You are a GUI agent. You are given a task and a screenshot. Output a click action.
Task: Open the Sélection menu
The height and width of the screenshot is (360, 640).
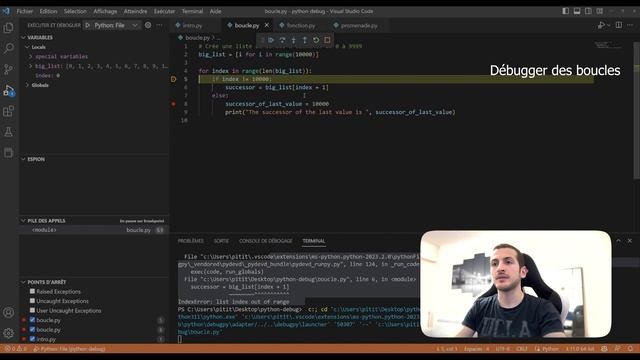(75, 11)
